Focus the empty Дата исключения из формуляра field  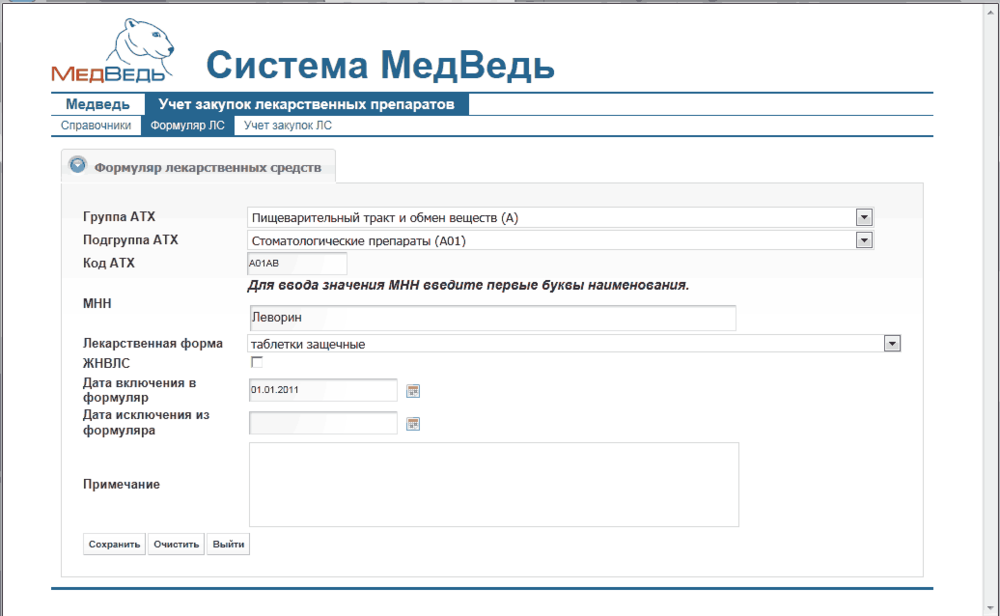323,423
